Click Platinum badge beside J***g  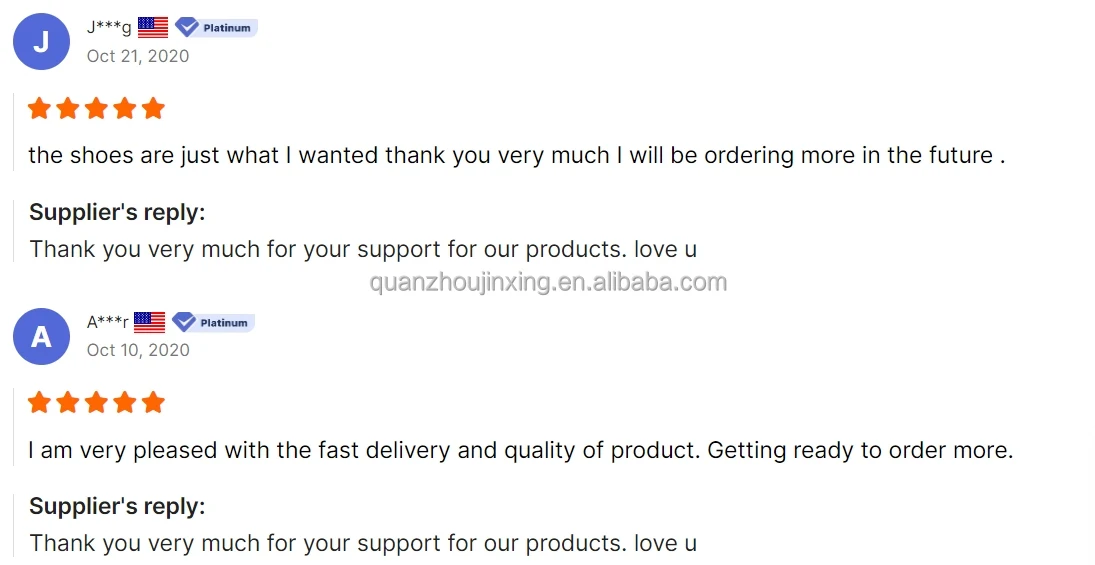point(217,27)
